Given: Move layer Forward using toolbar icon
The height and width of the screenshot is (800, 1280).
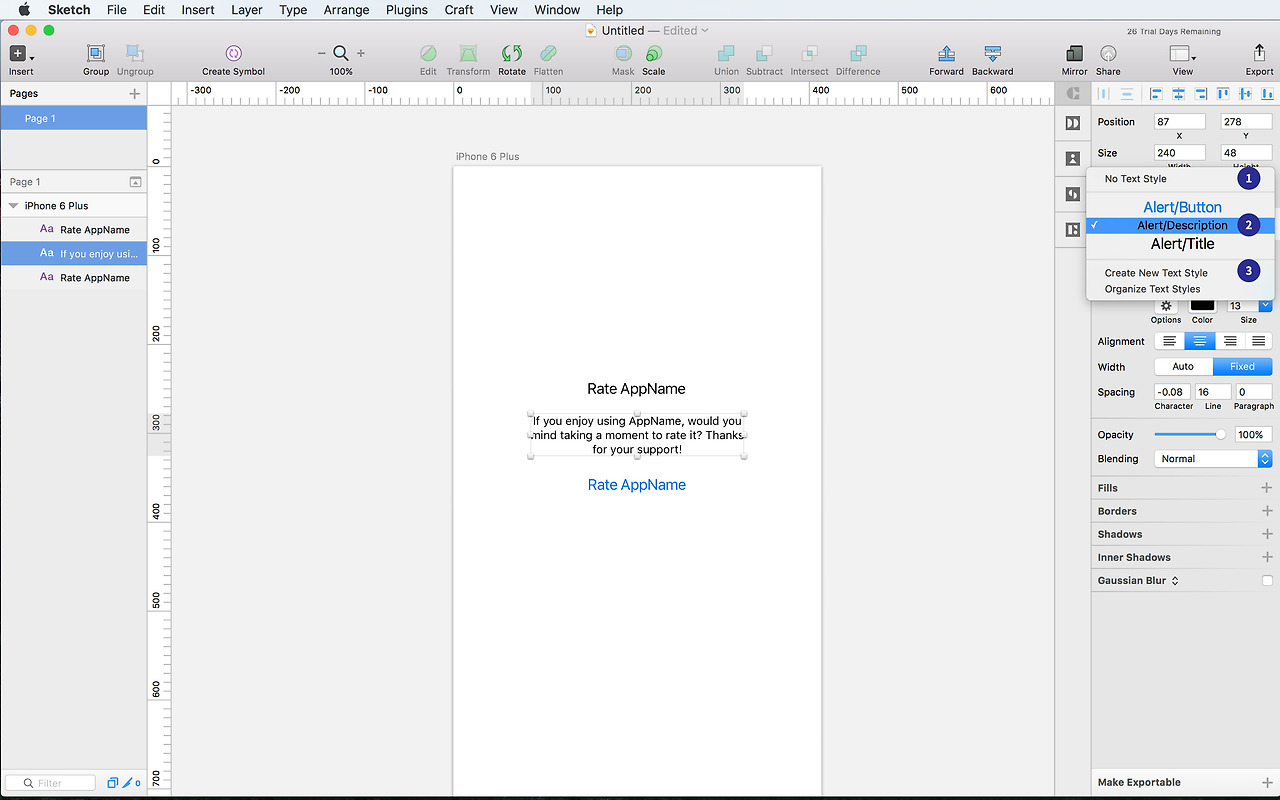Looking at the screenshot, I should pos(946,54).
